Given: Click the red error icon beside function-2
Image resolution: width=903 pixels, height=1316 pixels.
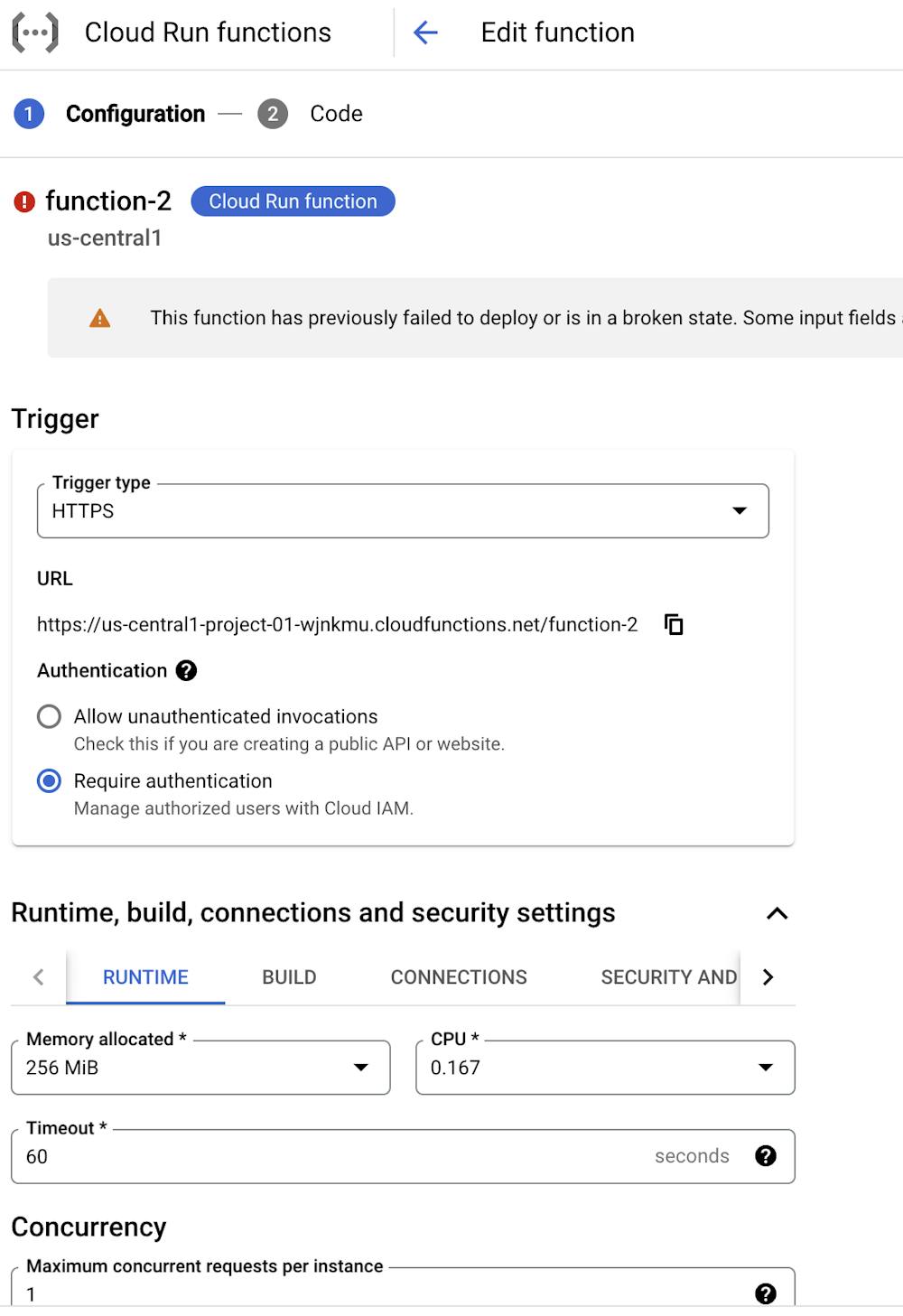Looking at the screenshot, I should (x=24, y=201).
